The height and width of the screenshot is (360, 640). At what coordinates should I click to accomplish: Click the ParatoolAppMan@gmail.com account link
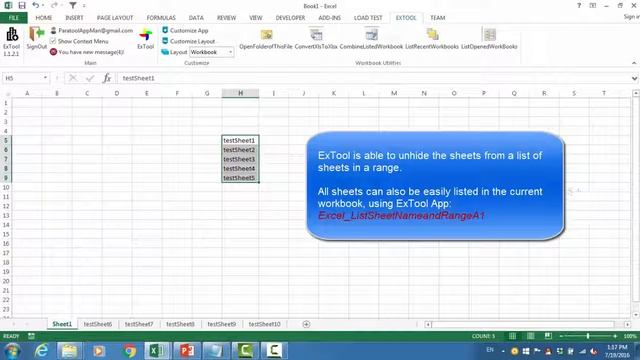tap(96, 30)
